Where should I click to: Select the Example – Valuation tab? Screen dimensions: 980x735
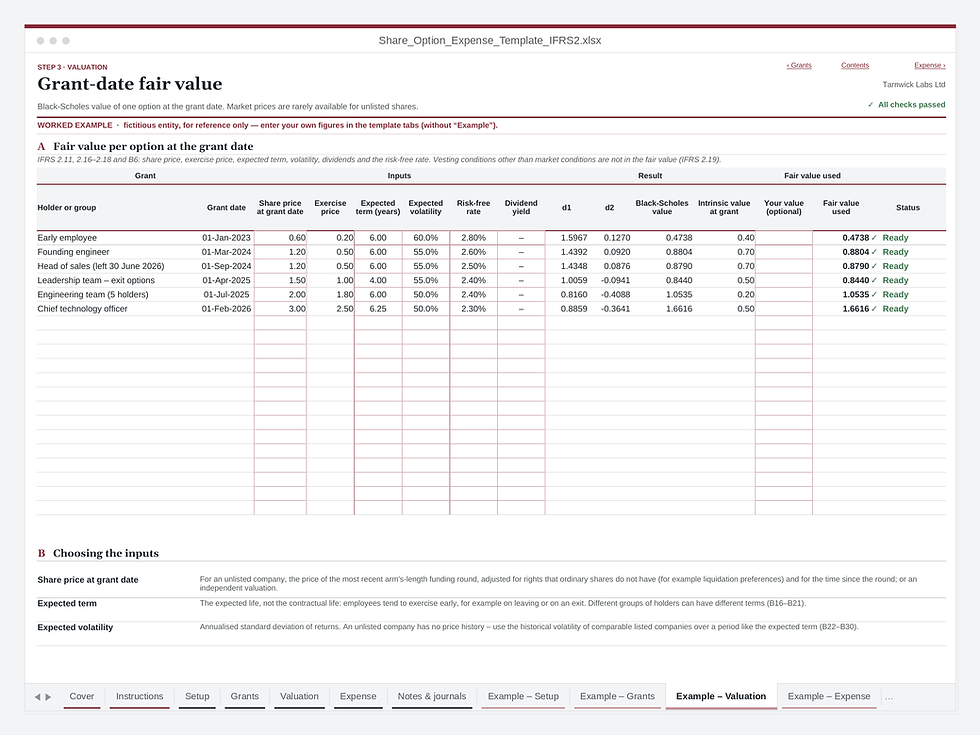click(721, 696)
